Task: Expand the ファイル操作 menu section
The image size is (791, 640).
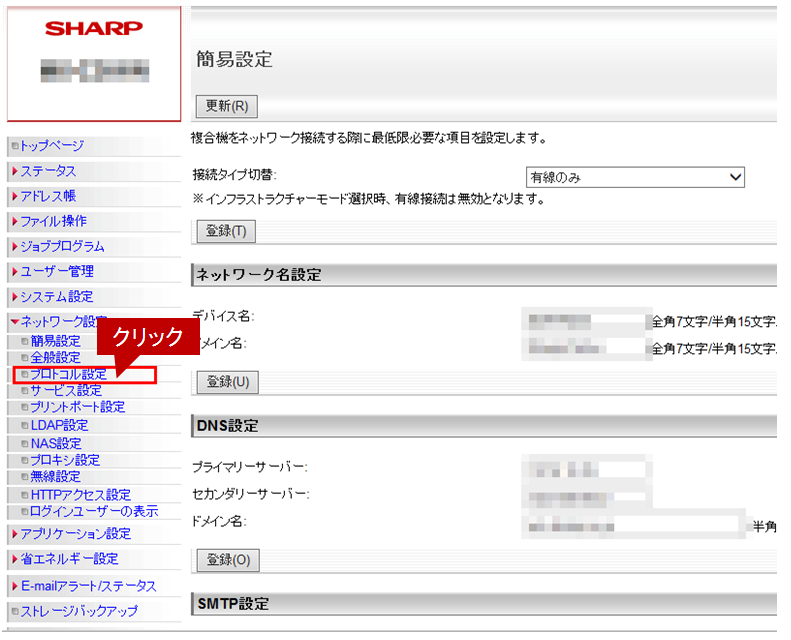Action: pyautogui.click(x=53, y=221)
